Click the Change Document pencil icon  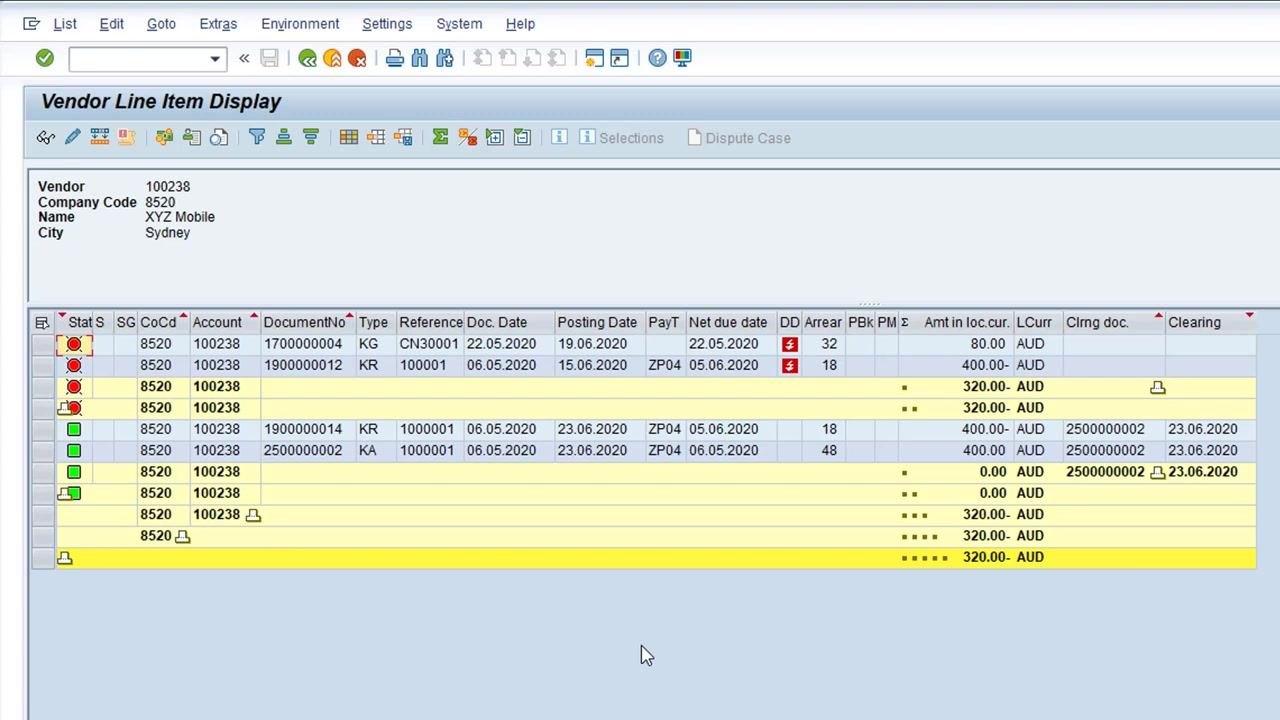[72, 138]
